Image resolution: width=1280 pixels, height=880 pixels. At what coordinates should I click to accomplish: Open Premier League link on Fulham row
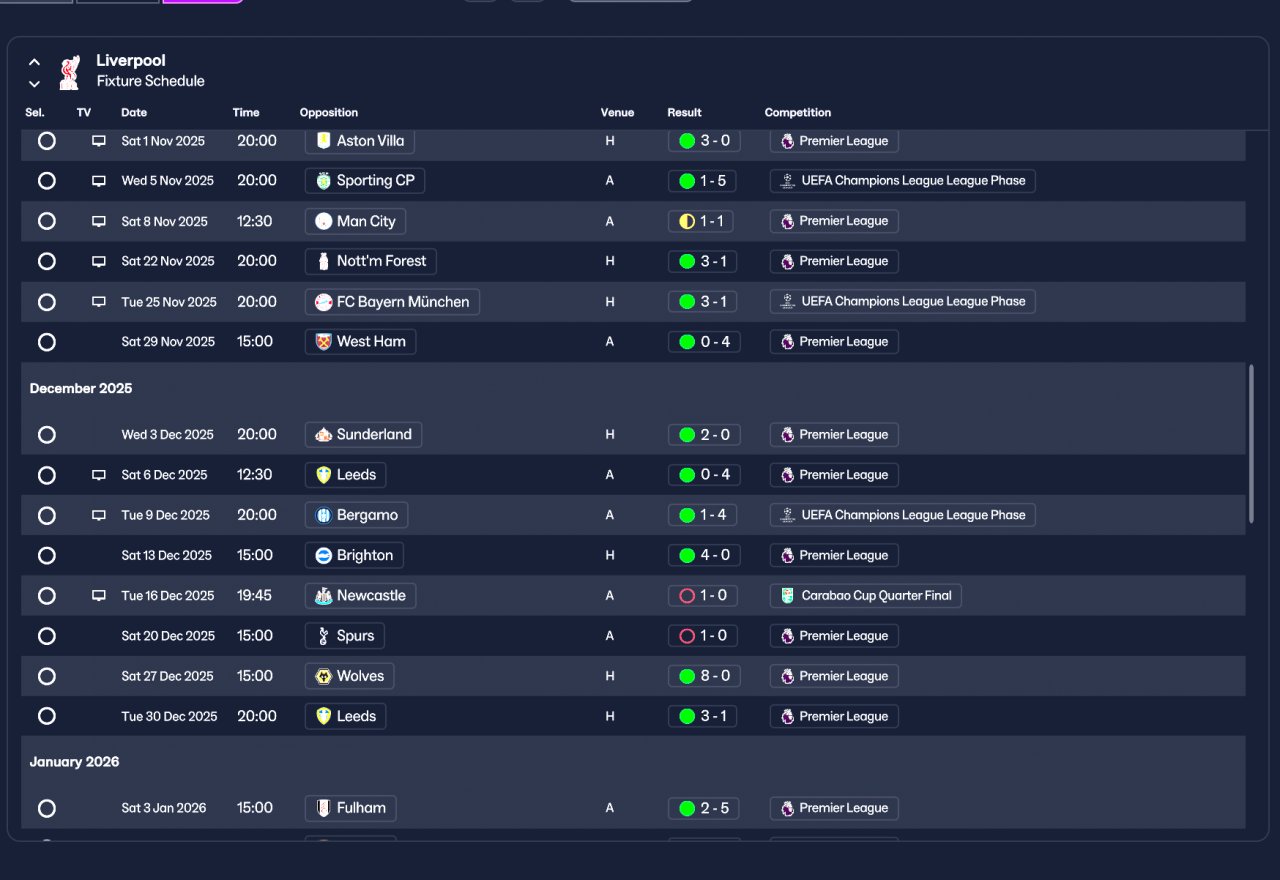click(x=834, y=808)
